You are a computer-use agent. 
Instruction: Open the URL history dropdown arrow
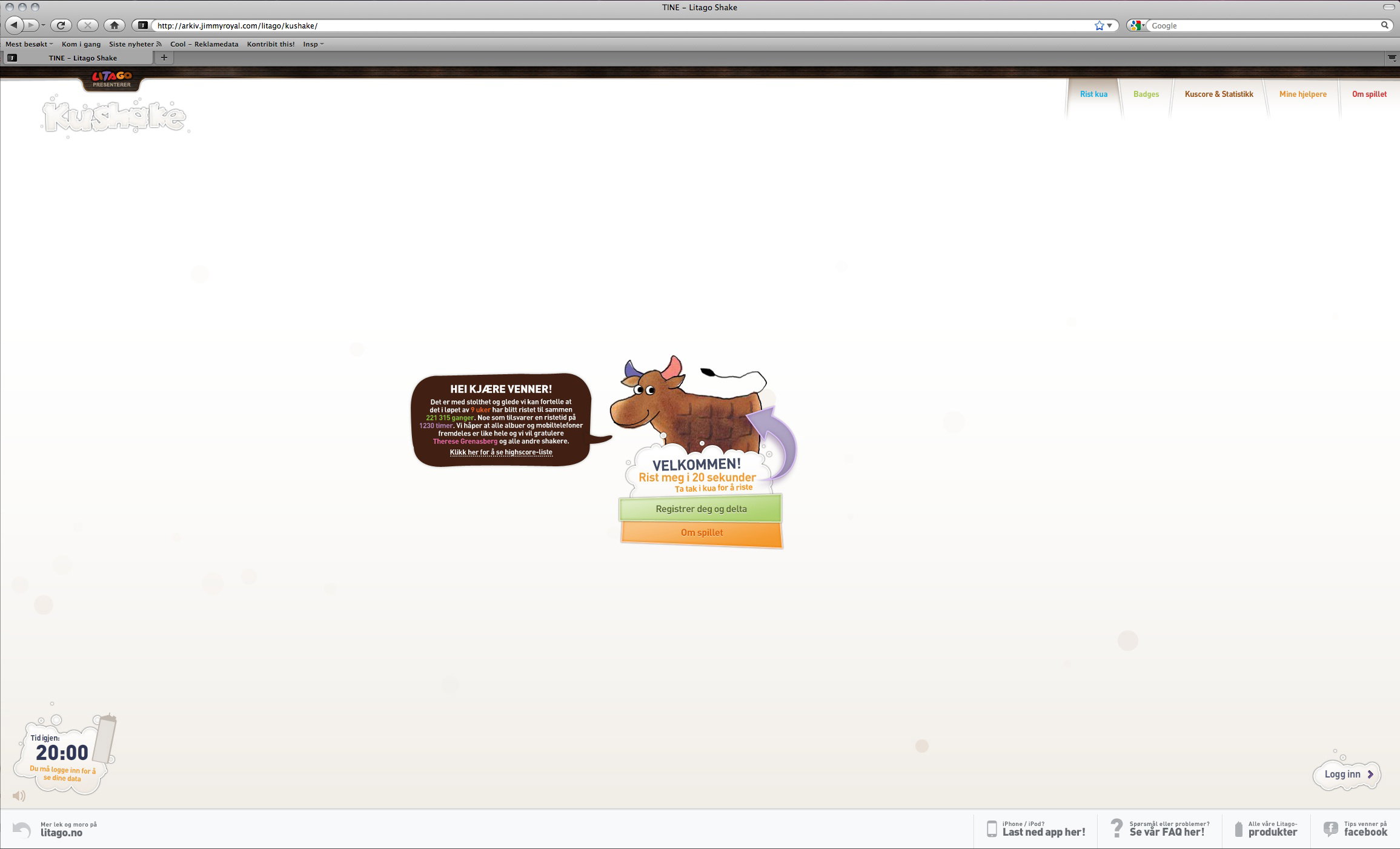[x=1110, y=25]
